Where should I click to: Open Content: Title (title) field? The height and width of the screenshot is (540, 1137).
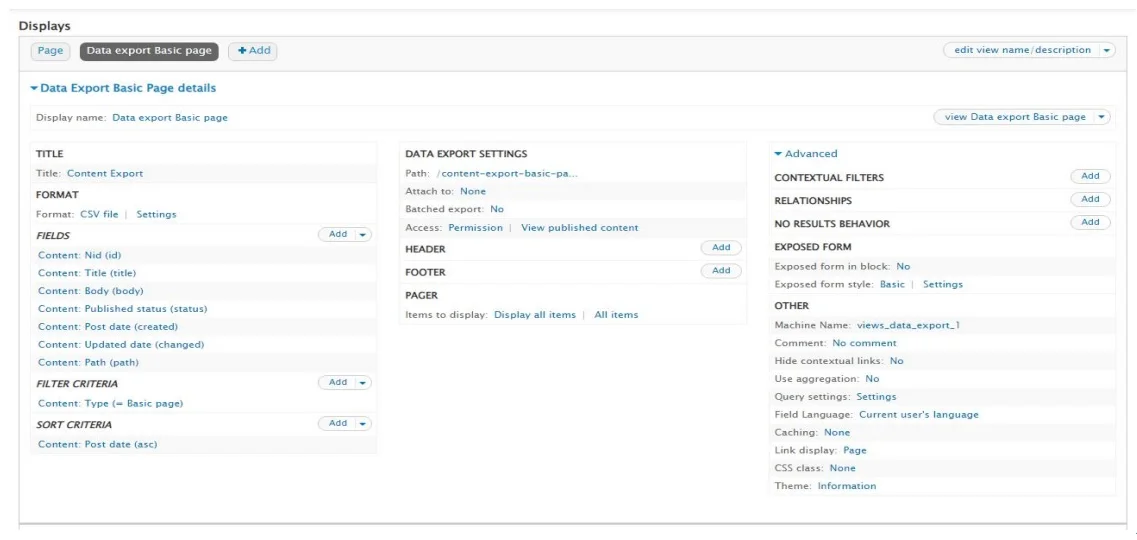coord(87,273)
